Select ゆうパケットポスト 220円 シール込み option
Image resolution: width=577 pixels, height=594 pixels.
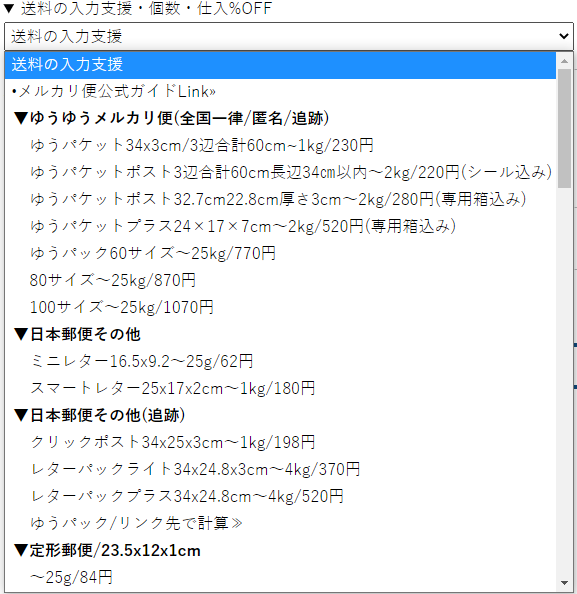coord(280,172)
